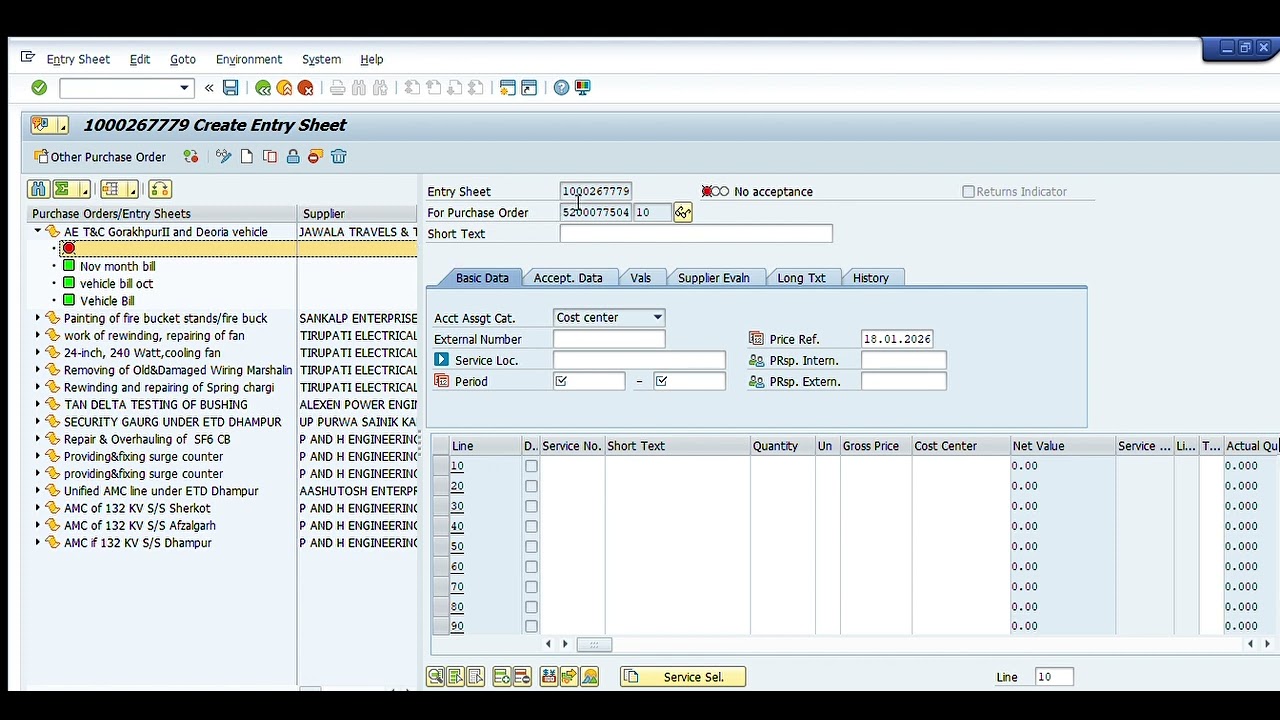
Task: Tick the deletion checkbox for line 60
Action: pos(531,566)
